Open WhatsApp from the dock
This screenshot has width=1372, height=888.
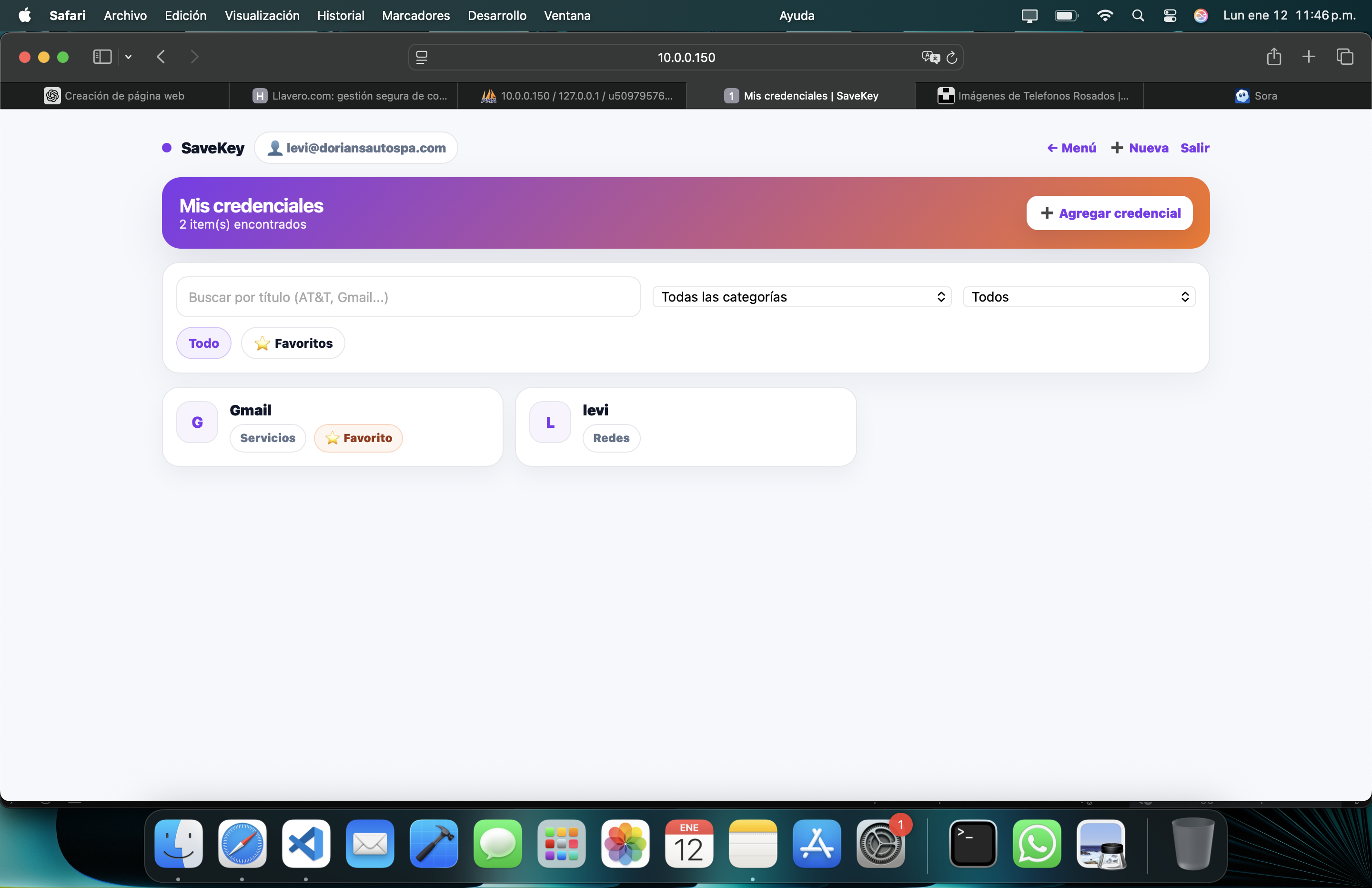(x=1037, y=844)
